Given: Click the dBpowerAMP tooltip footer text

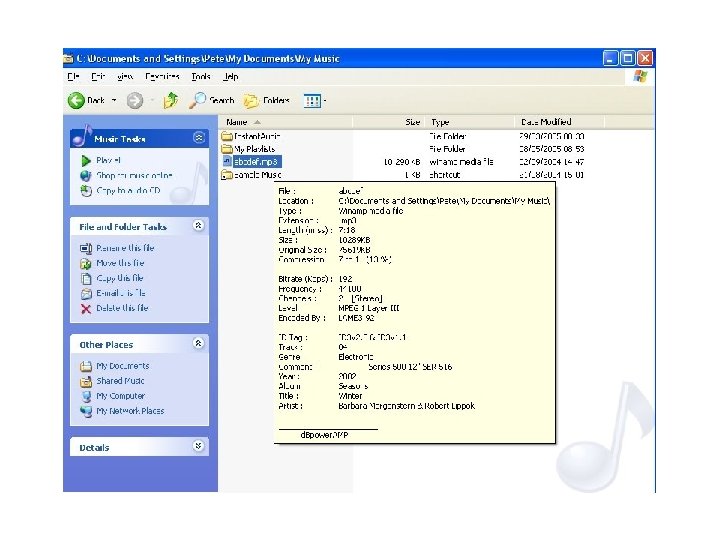Looking at the screenshot, I should [x=324, y=435].
